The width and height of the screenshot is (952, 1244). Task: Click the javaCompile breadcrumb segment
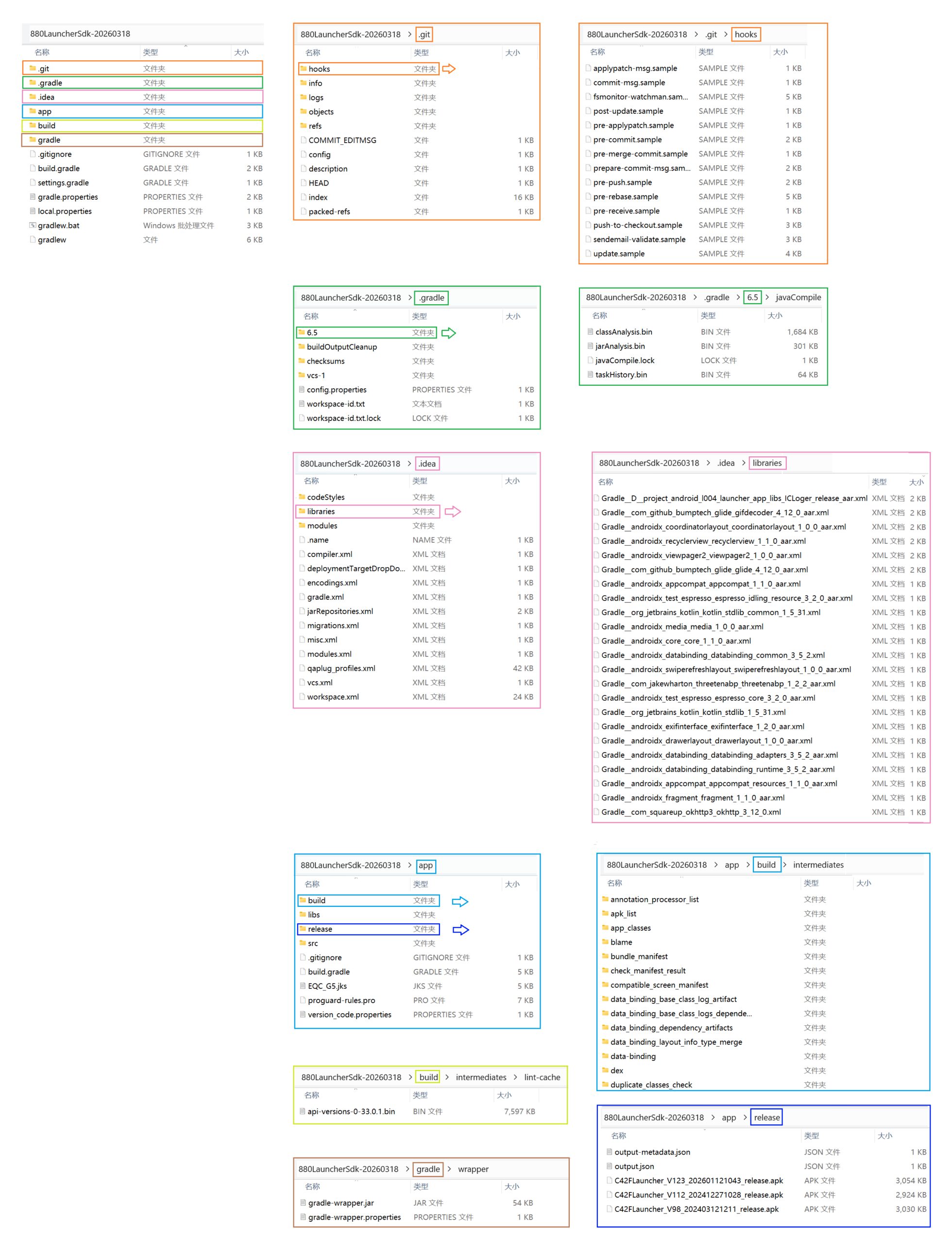(x=798, y=297)
